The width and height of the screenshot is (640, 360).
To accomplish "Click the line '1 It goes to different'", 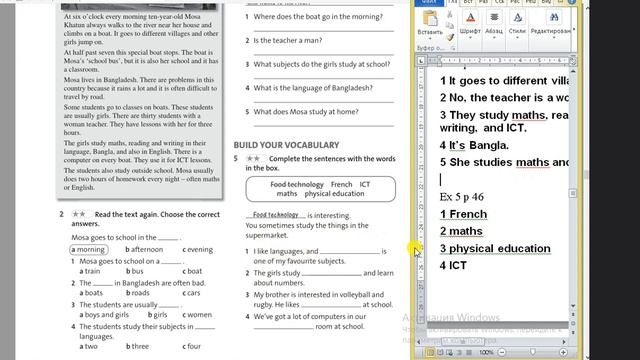I will (504, 81).
